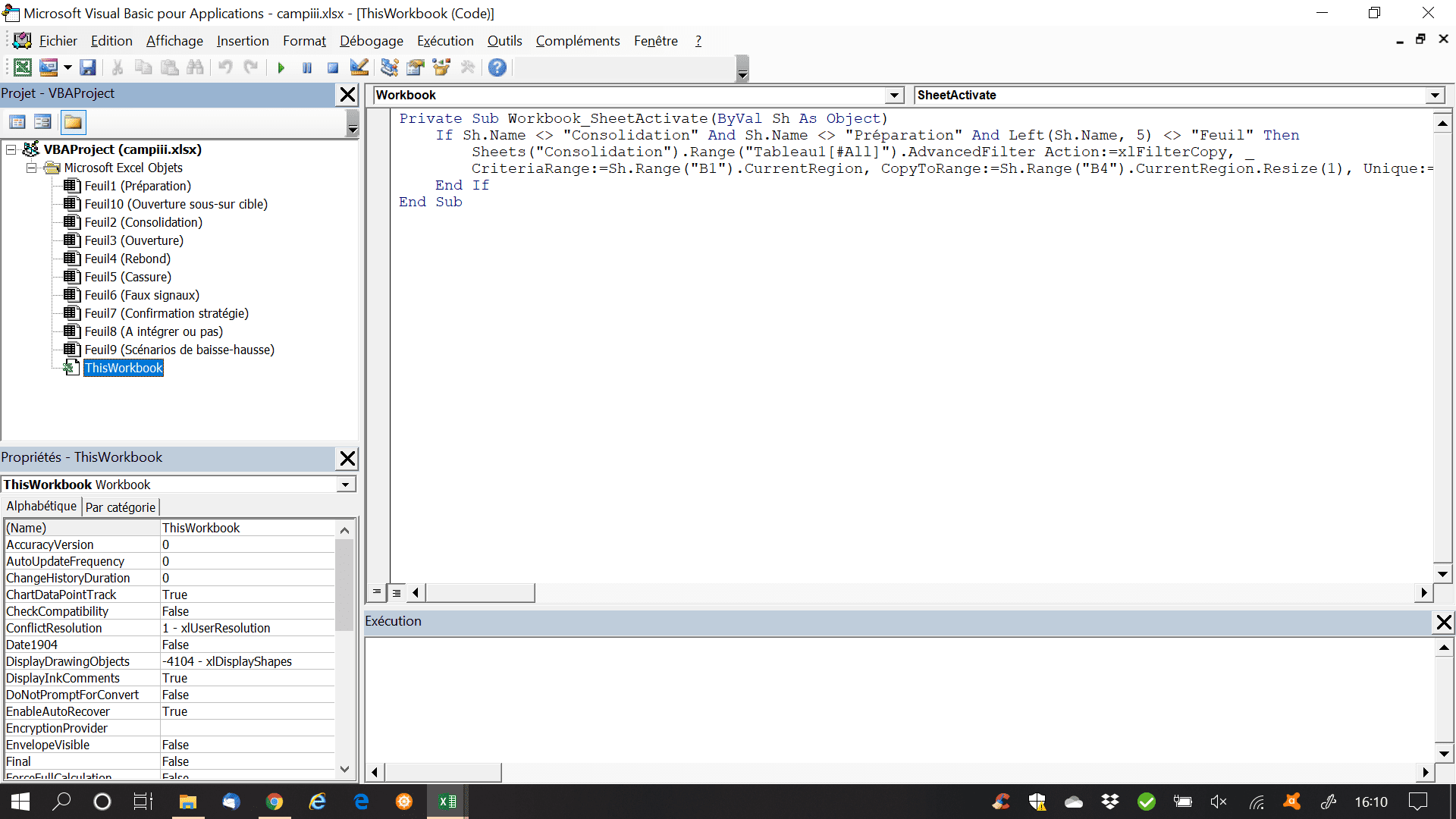Switch to full module view toggle

pos(397,592)
